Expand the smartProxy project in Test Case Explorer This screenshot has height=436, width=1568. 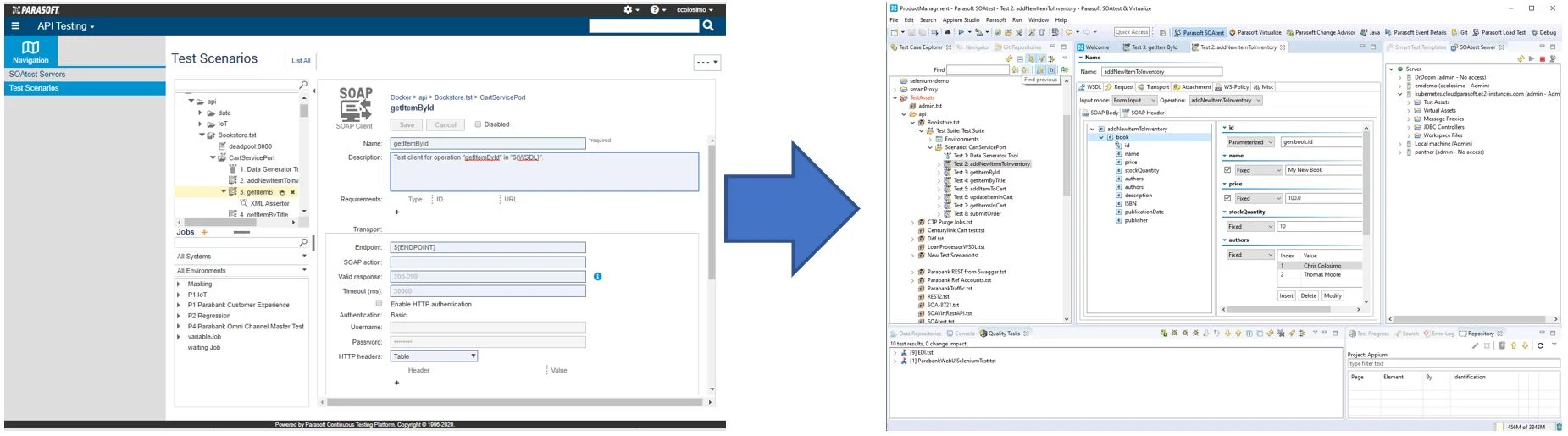895,90
